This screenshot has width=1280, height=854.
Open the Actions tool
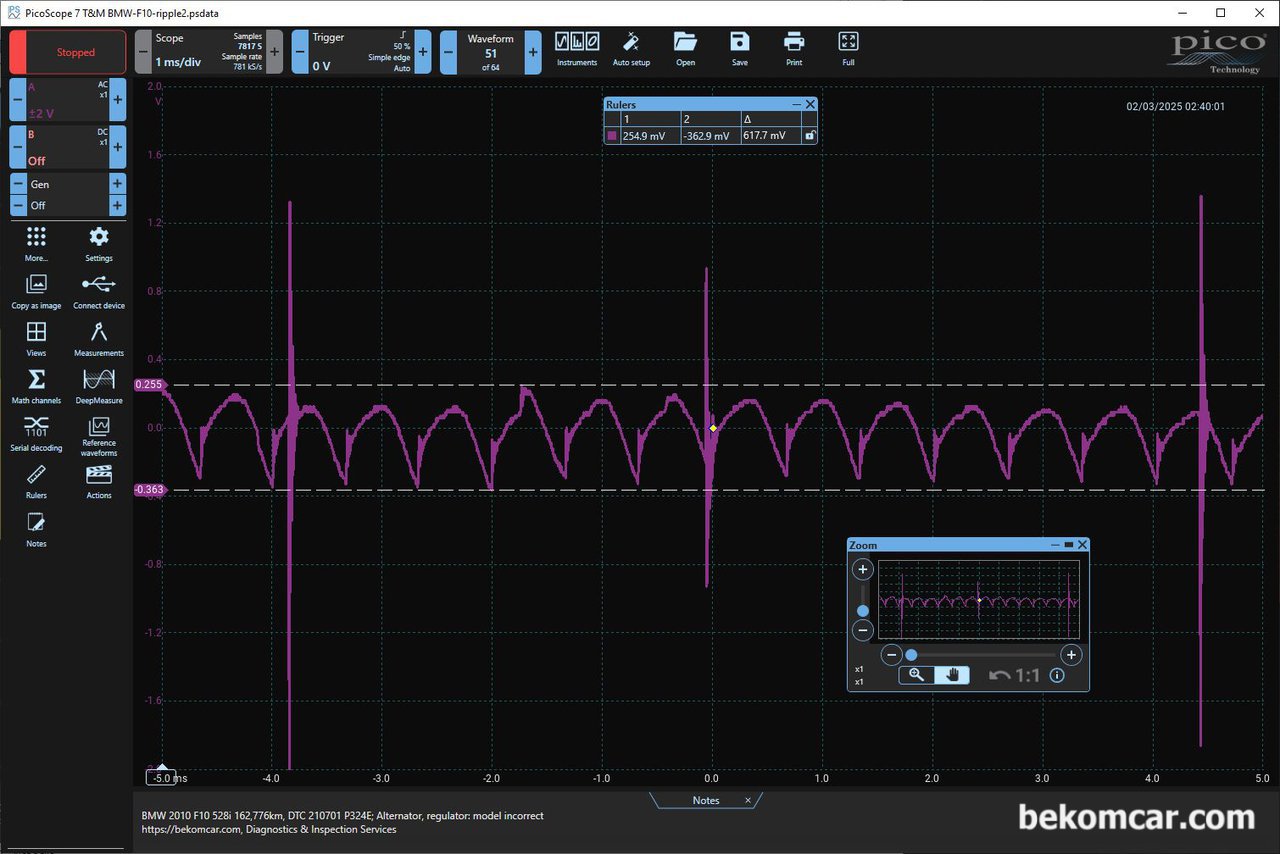[x=99, y=481]
